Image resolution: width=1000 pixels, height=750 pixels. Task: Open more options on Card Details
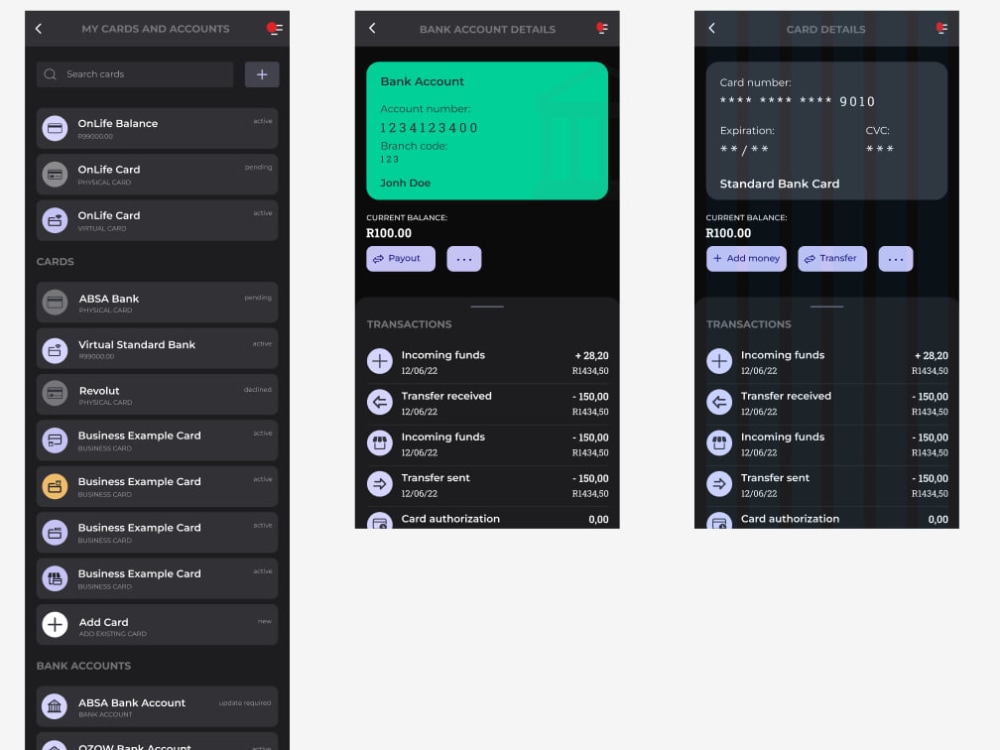pos(896,259)
